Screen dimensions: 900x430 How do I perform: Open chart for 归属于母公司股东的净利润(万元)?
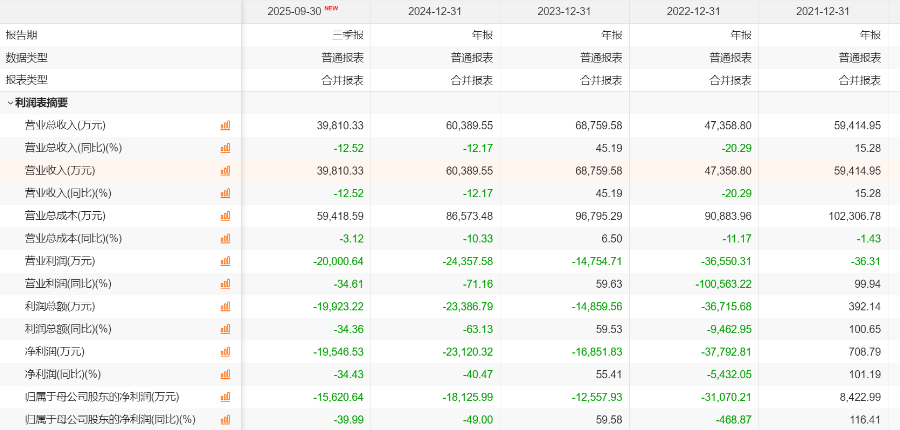(225, 396)
